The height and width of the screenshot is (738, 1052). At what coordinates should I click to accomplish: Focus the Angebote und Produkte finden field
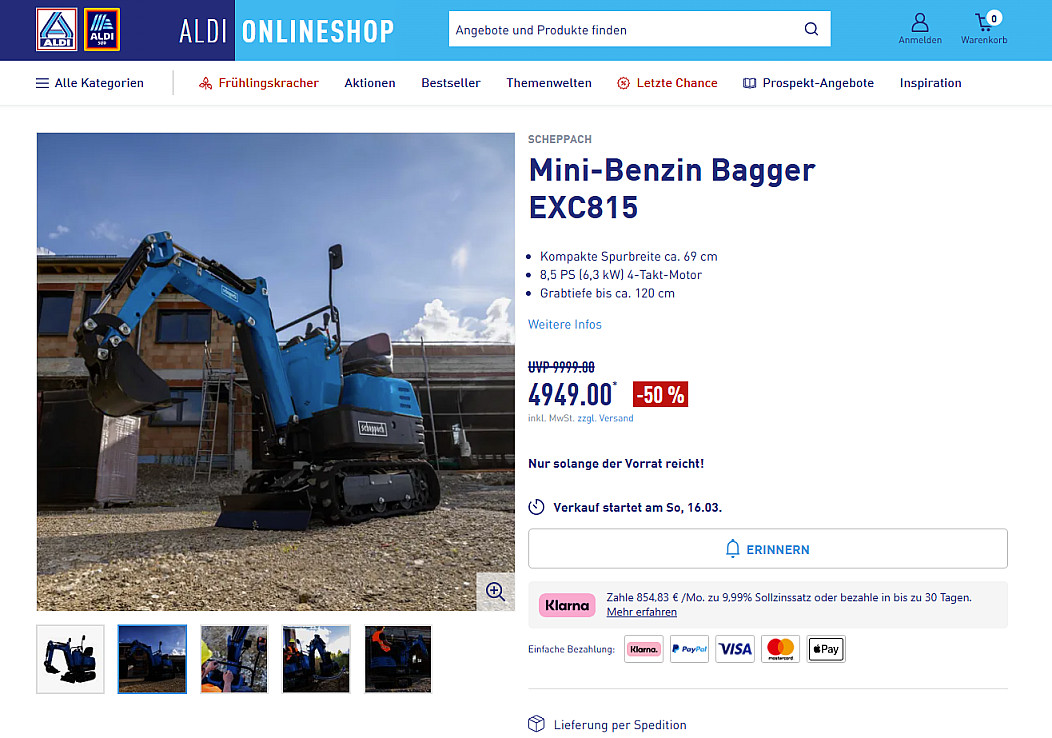(x=624, y=29)
